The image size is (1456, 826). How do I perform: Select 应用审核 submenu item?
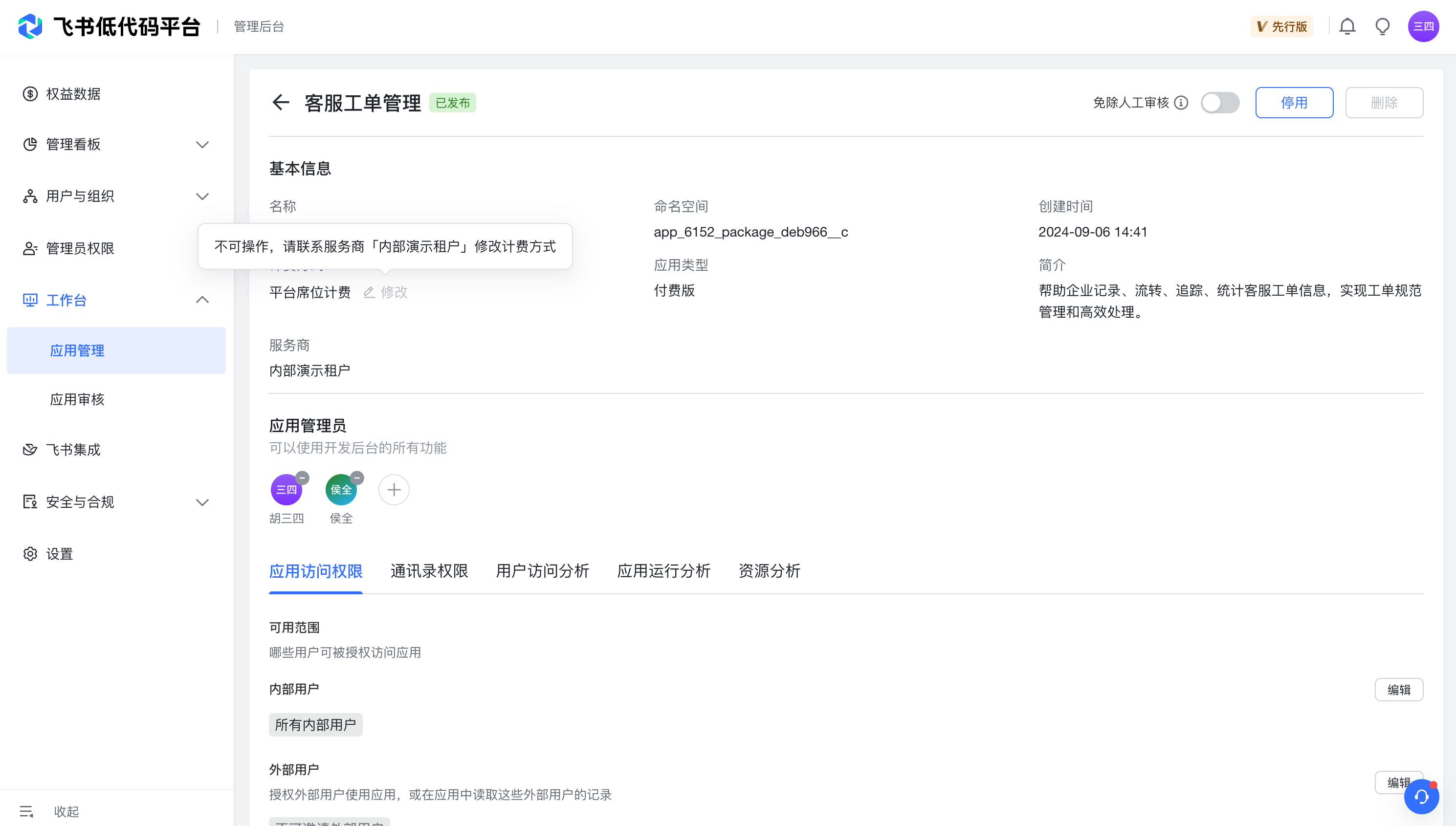click(x=116, y=399)
